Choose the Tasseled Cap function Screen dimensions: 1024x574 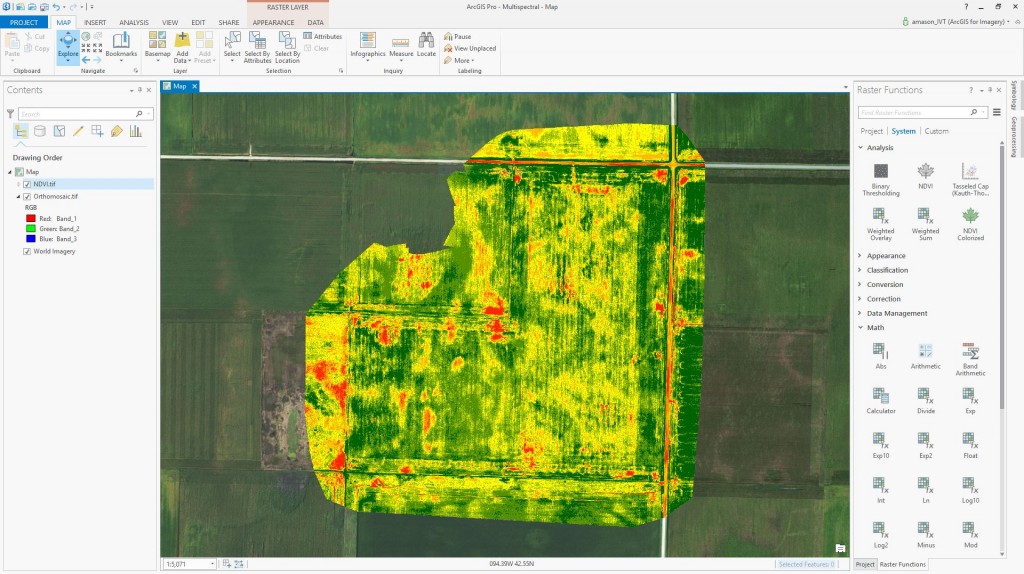(x=970, y=180)
